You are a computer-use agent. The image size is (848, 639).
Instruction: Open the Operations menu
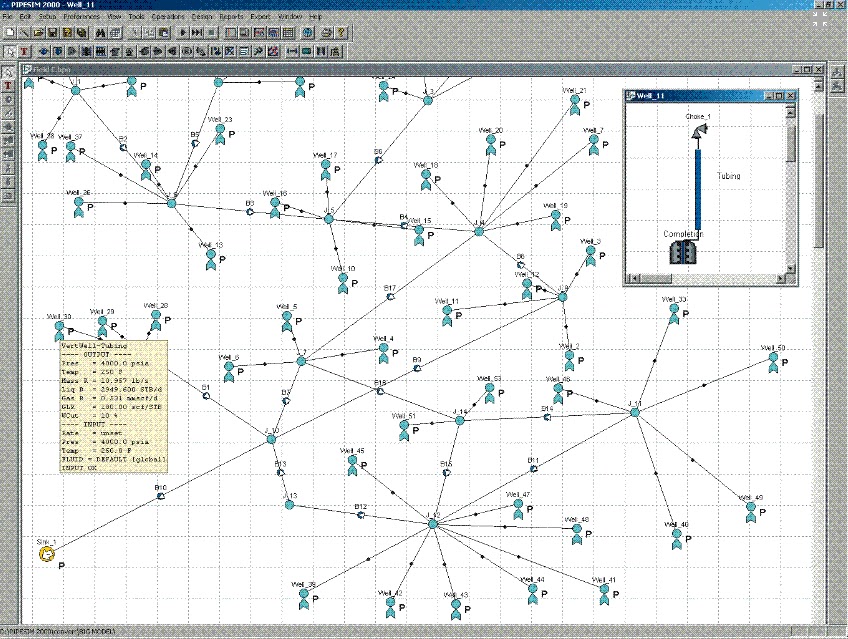pyautogui.click(x=166, y=17)
